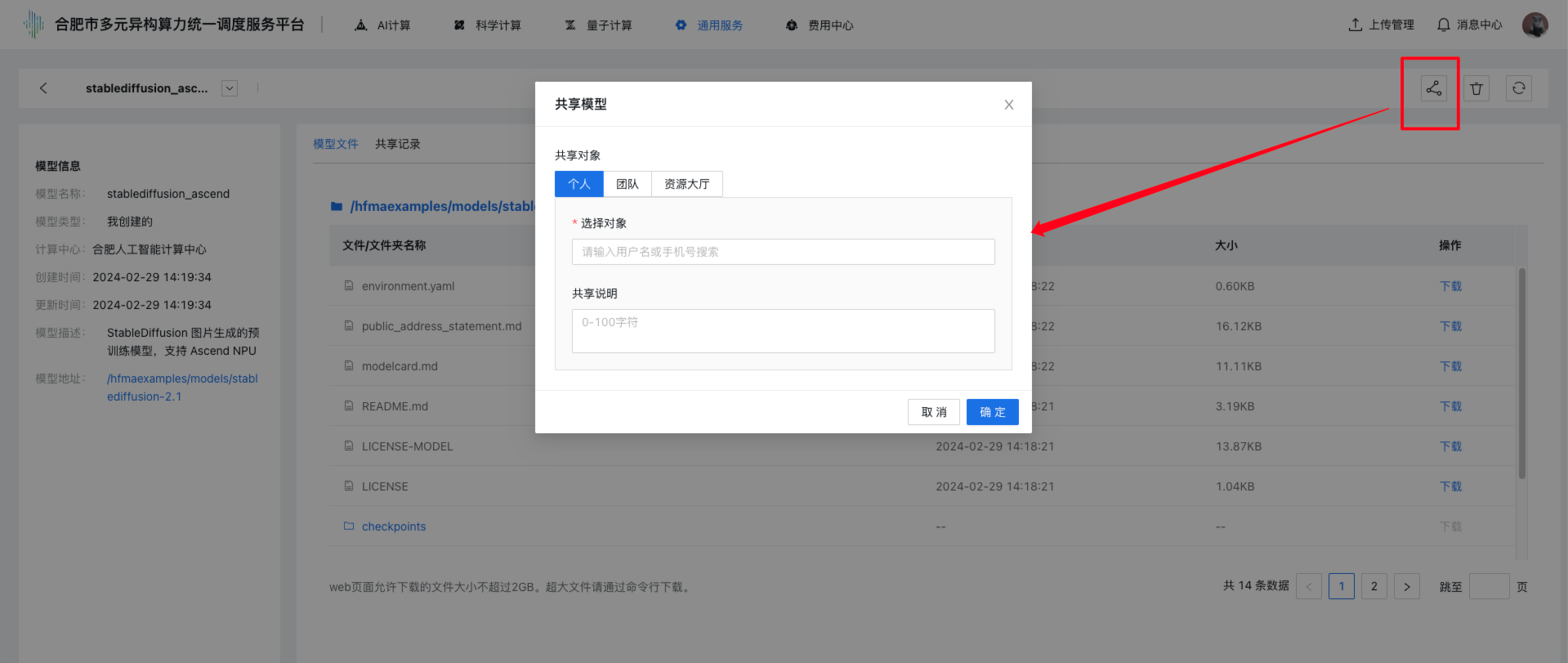Click the refresh icon in toolbar
This screenshot has height=663, width=1568.
pyautogui.click(x=1518, y=88)
